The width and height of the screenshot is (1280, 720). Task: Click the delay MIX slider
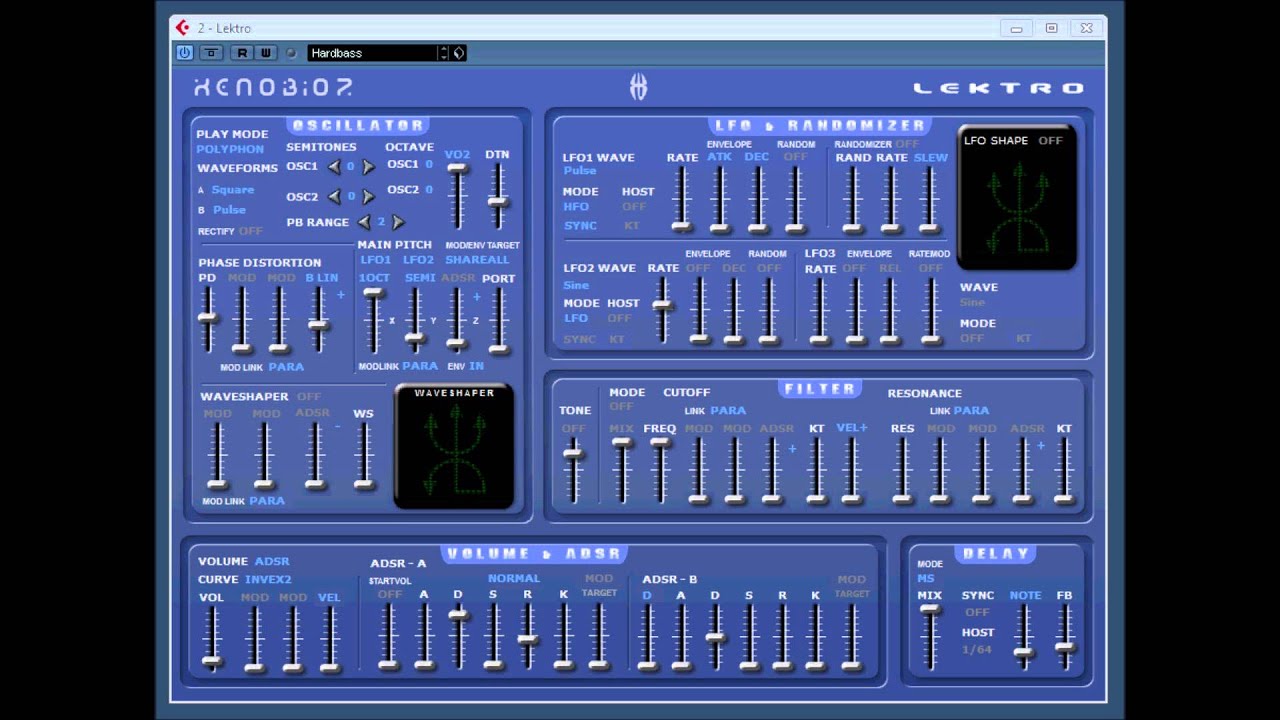click(x=930, y=637)
